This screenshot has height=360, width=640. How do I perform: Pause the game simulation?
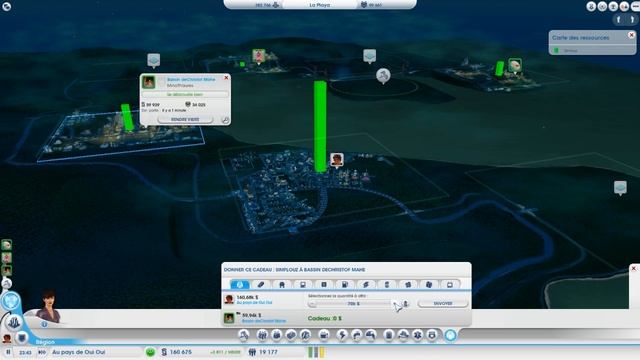click(x=8, y=352)
